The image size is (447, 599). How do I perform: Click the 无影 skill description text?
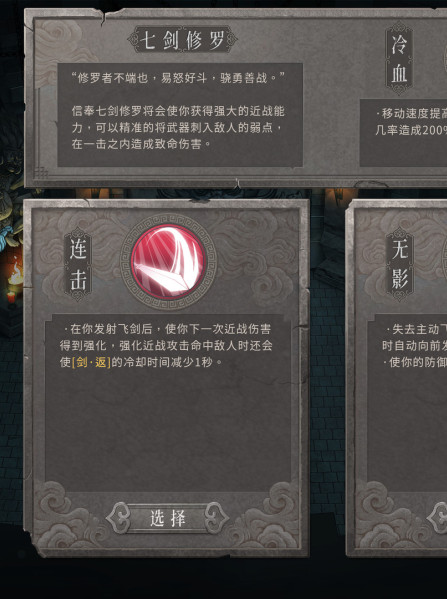414,345
